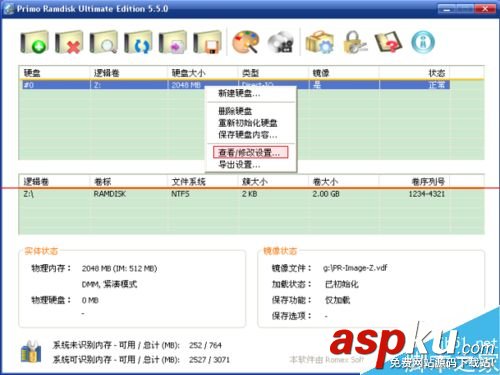500x375 pixels.
Task: Click the 2527 / 3071 recognized memory value
Action: click(x=209, y=360)
